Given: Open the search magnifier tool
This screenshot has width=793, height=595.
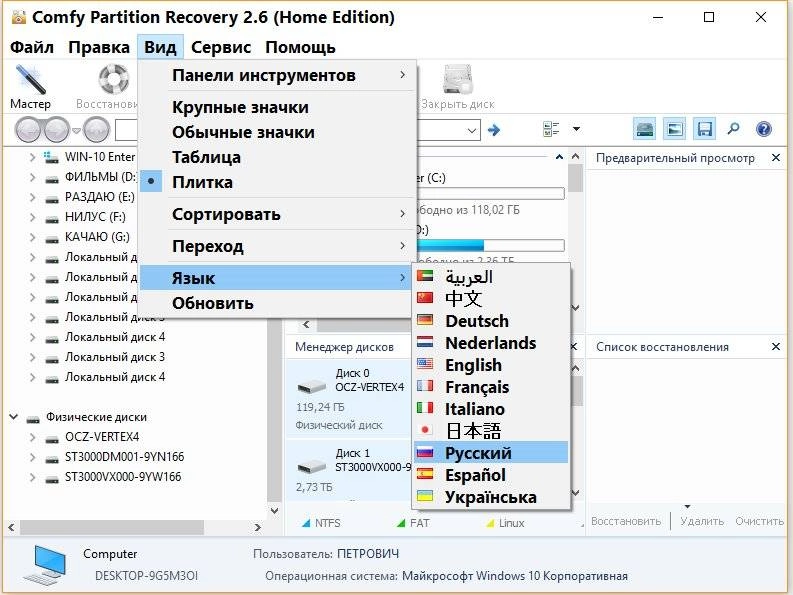Looking at the screenshot, I should pos(733,129).
